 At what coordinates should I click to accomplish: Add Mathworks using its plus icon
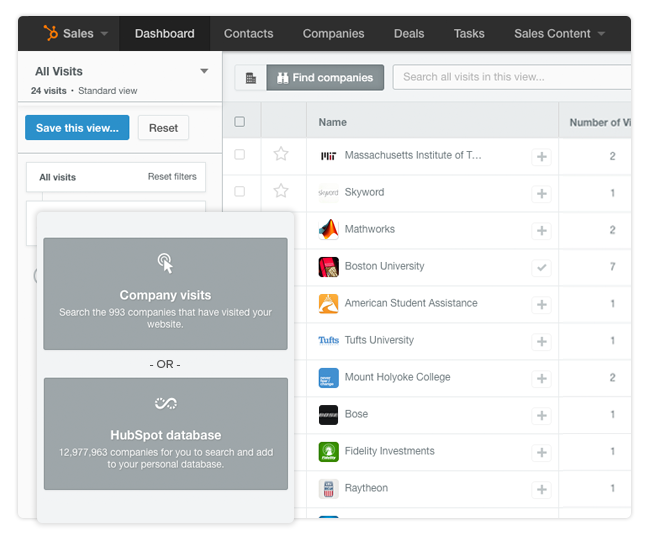click(541, 231)
